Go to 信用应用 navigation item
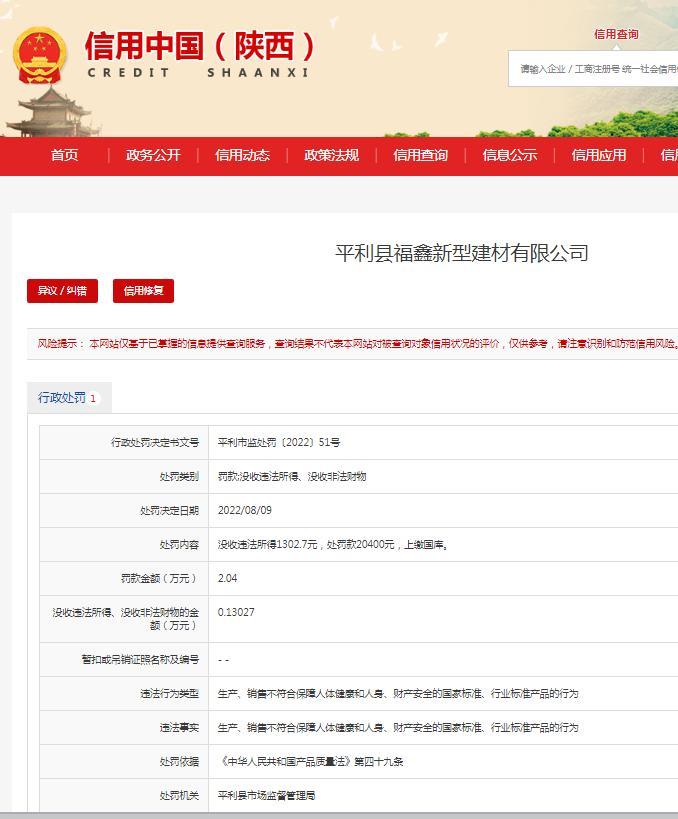 599,155
